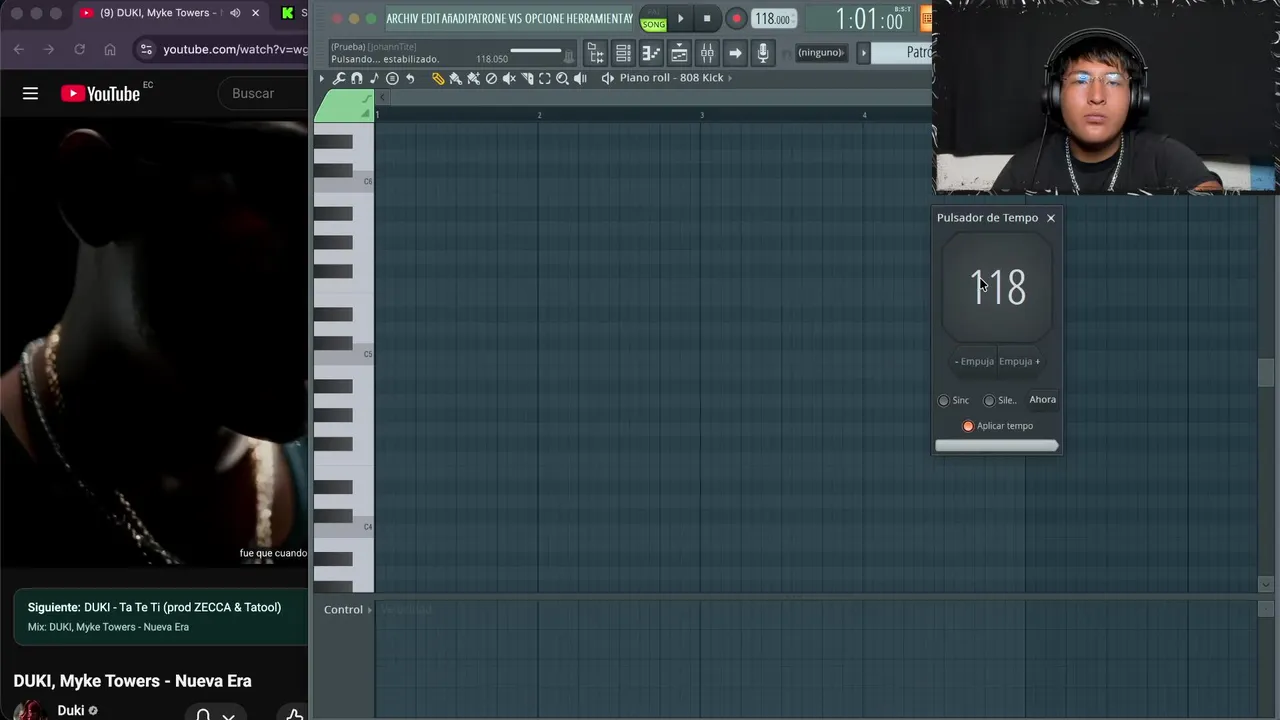Select the Playback scrub speaker tool
The height and width of the screenshot is (720, 1280).
pyautogui.click(x=580, y=78)
